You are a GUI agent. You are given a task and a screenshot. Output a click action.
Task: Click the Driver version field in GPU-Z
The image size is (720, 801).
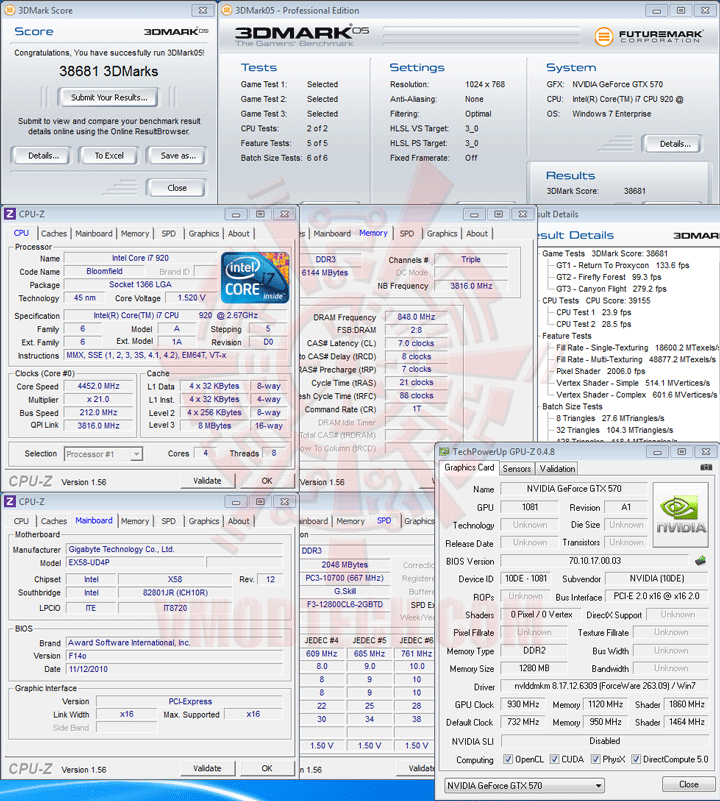pyautogui.click(x=605, y=686)
